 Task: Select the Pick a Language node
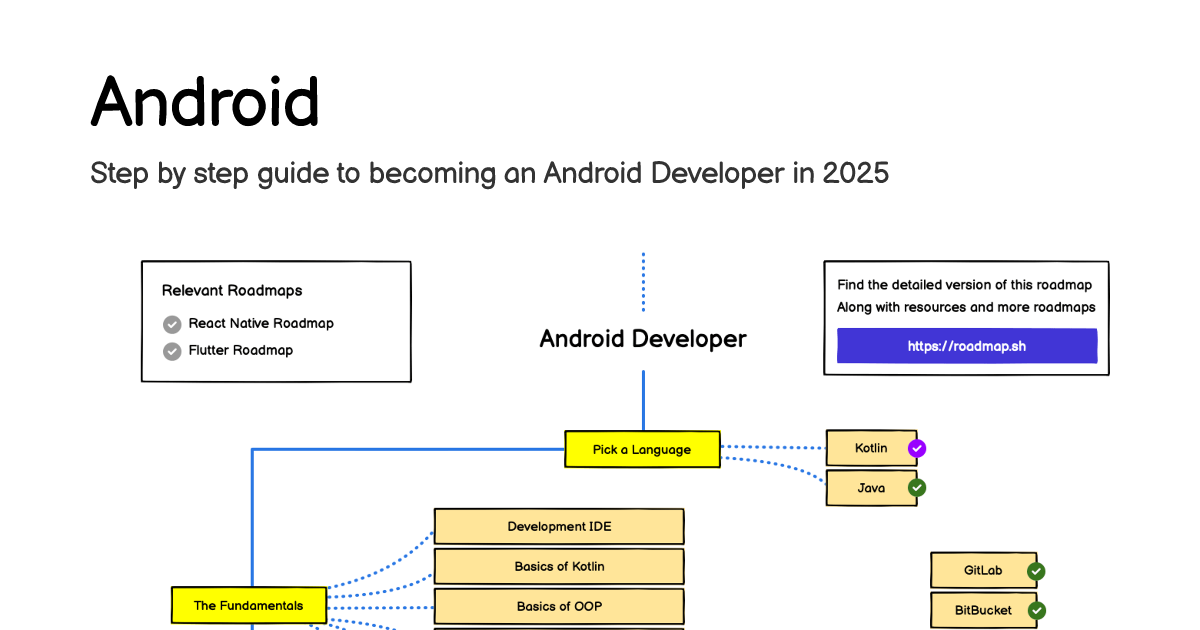pos(642,449)
